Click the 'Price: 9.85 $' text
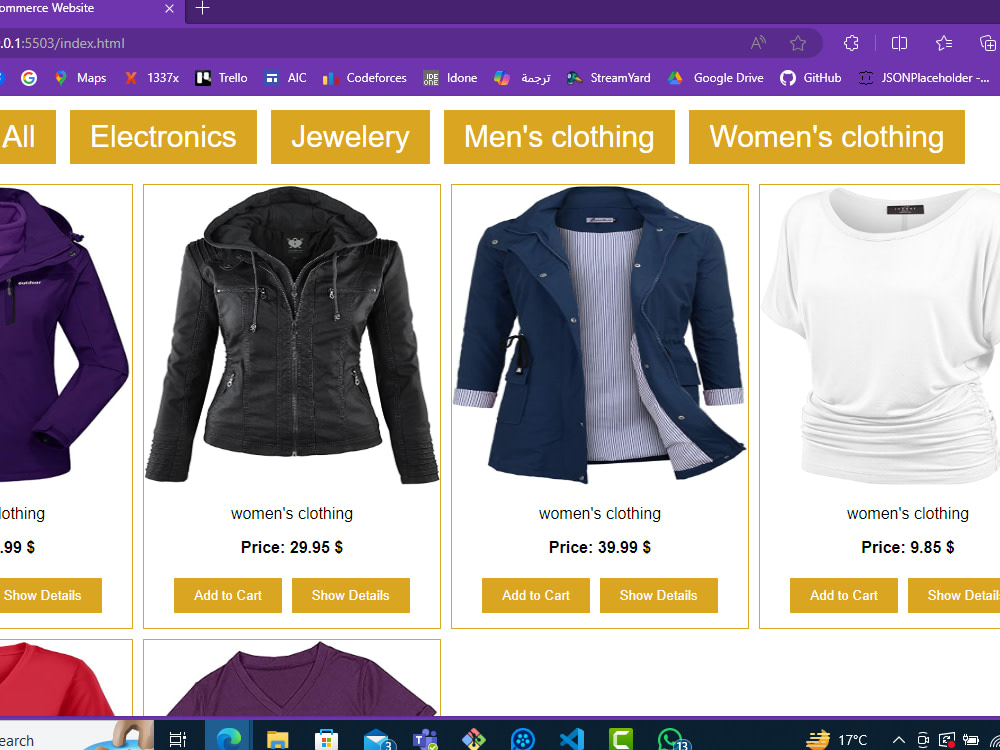 pos(908,547)
